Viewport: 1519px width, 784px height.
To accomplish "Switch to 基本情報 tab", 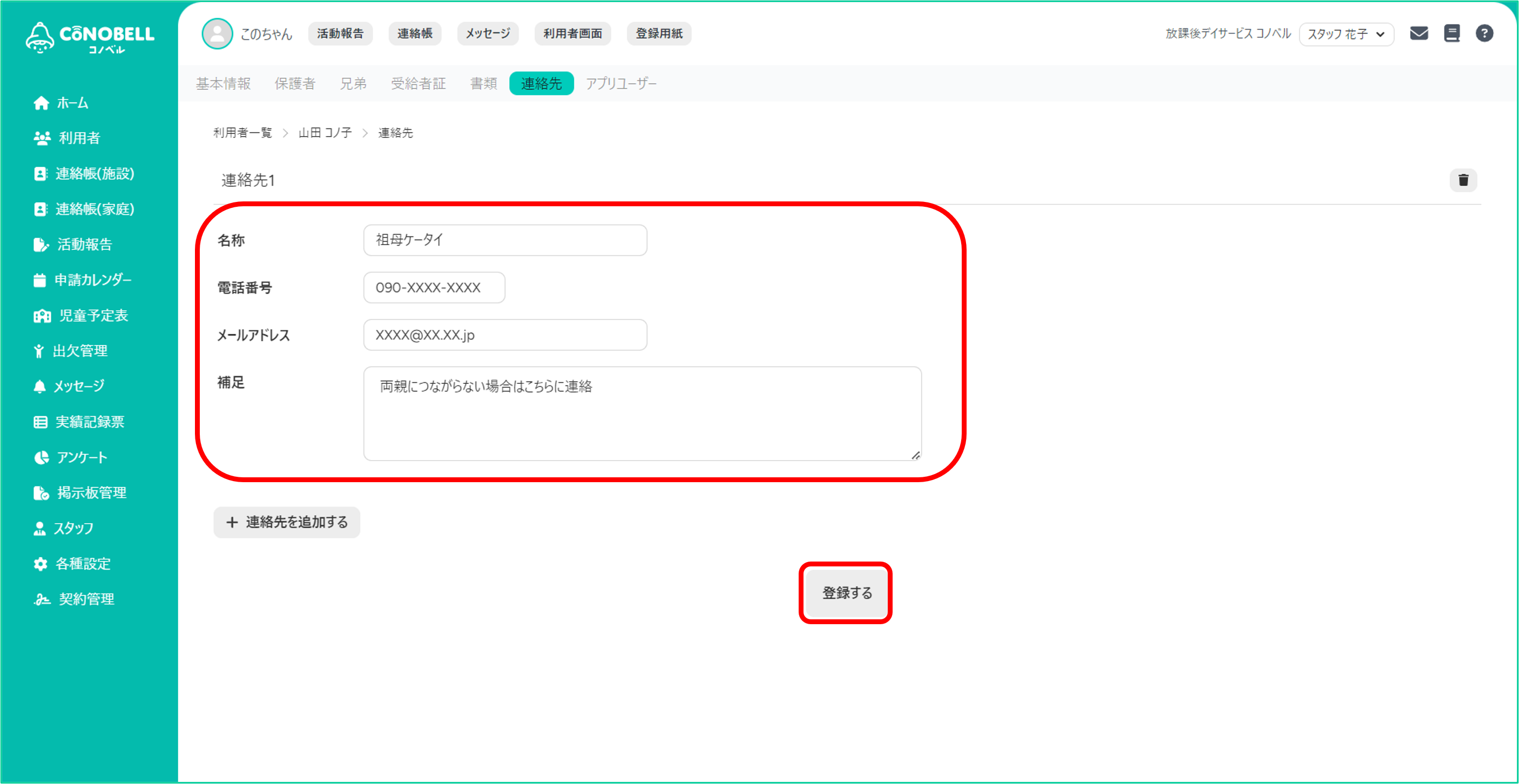I will click(223, 84).
